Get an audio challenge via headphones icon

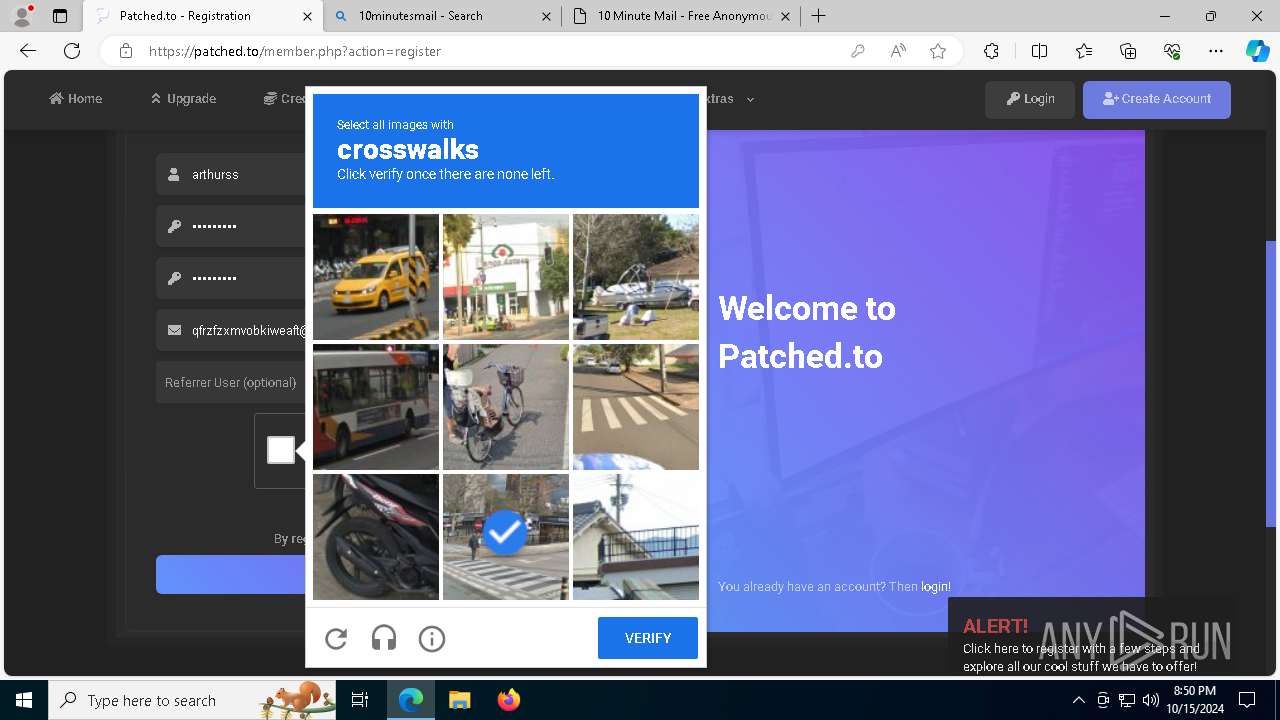[384, 638]
